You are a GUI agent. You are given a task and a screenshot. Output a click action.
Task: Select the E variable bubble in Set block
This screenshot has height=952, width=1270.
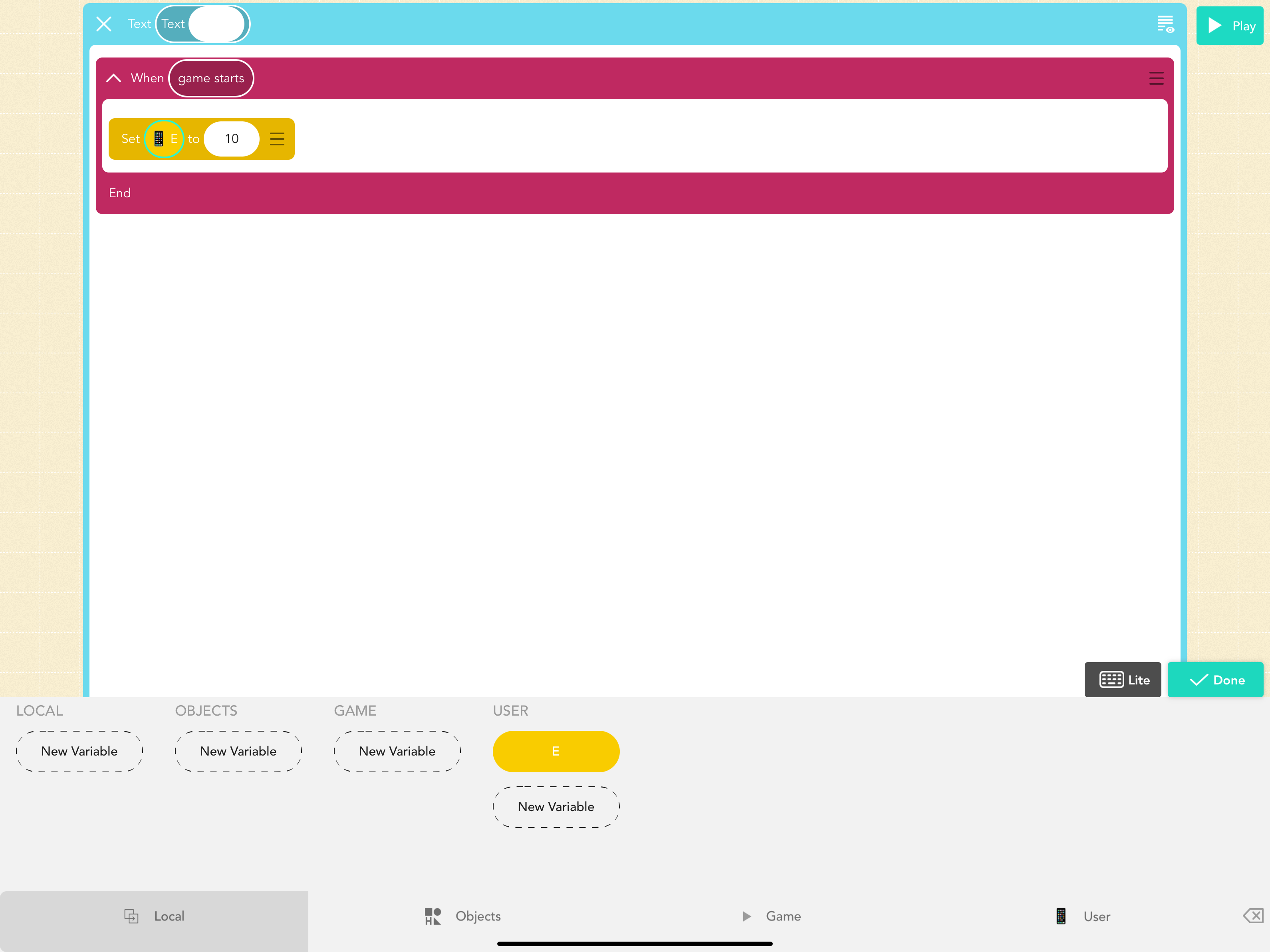(165, 139)
